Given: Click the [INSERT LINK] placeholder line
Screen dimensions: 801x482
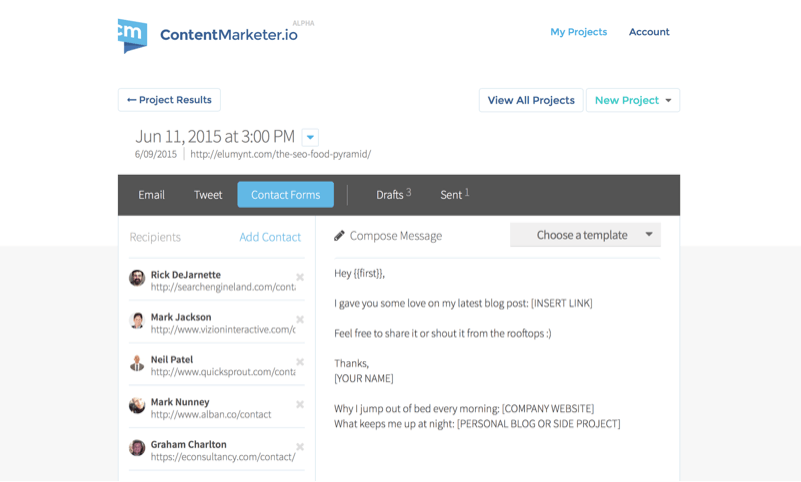Looking at the screenshot, I should coord(463,303).
